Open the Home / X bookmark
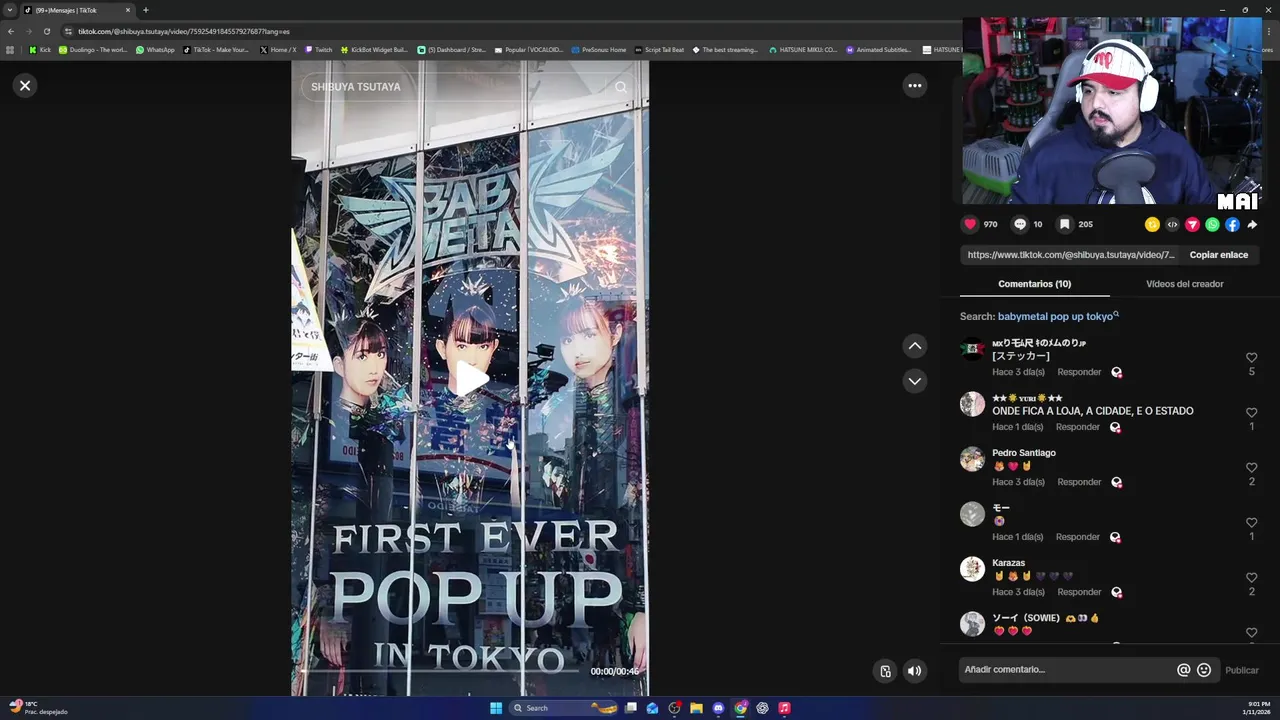The width and height of the screenshot is (1280, 720). [278, 49]
